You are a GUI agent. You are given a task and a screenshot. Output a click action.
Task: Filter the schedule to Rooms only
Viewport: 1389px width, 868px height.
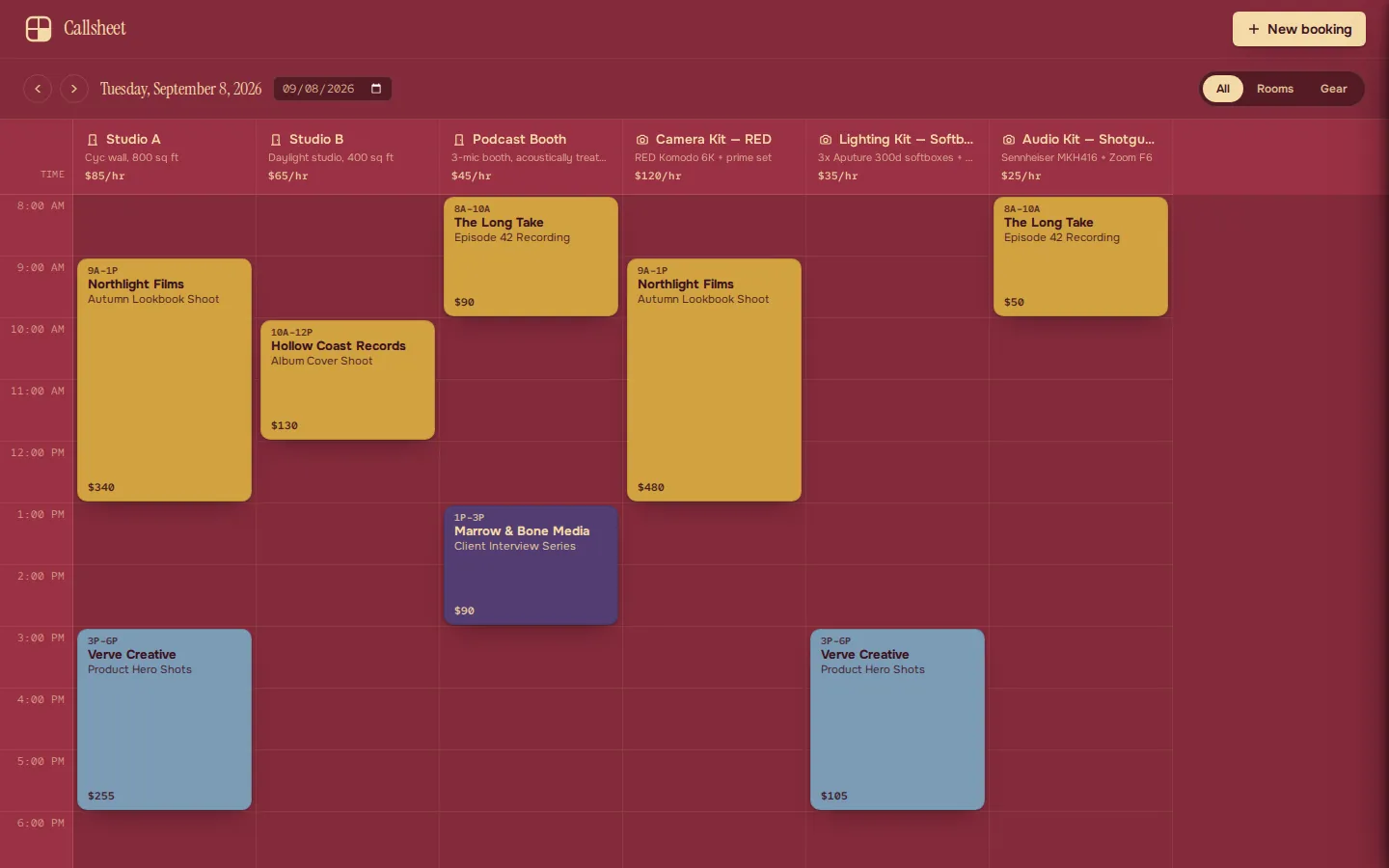pos(1275,89)
